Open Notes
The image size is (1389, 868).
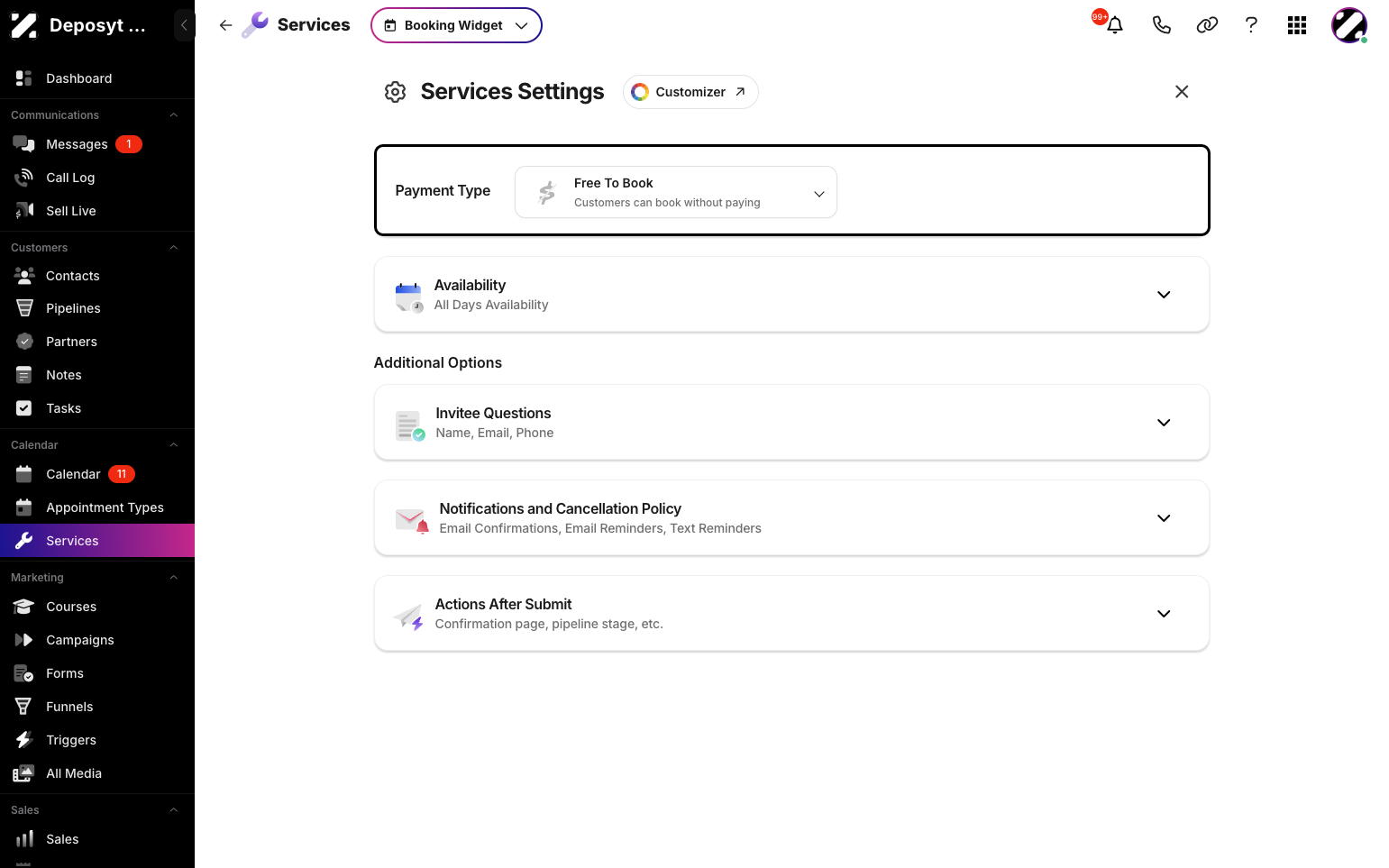coord(97,375)
